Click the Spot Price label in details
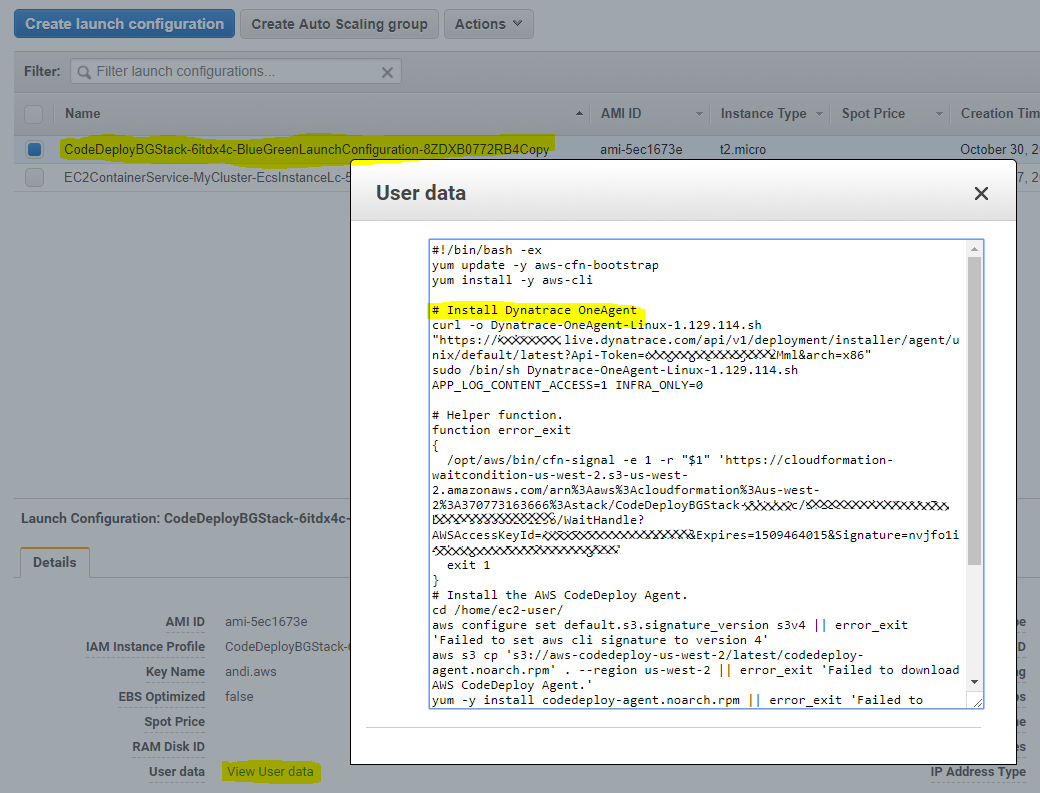Screen dimensions: 1040x793 coord(174,721)
